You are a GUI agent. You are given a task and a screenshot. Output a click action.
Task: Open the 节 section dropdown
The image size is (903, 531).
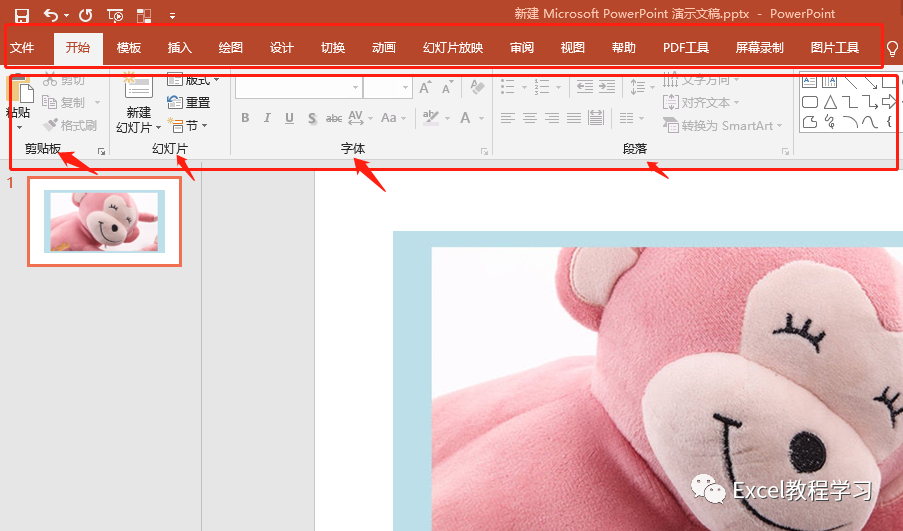point(187,125)
